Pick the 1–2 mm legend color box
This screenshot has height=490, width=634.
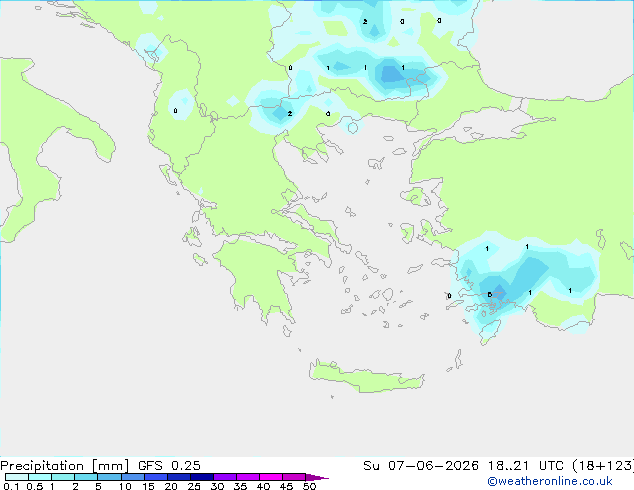click(63, 477)
